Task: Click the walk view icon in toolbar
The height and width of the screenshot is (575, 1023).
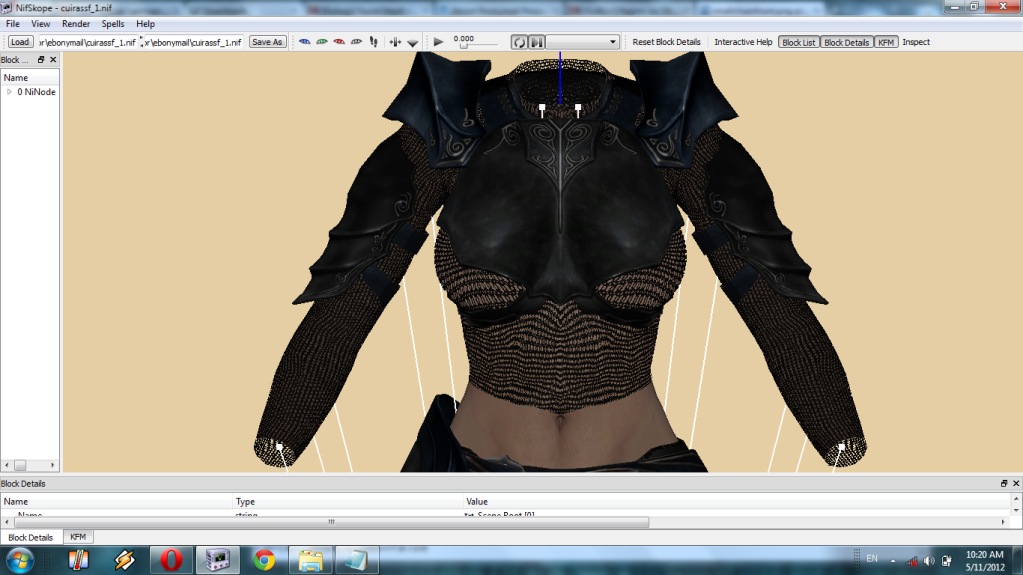Action: (373, 42)
